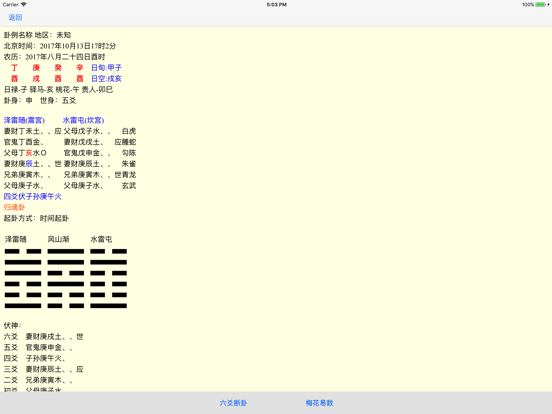Tap the Carrier label in status bar
The height and width of the screenshot is (414, 552).
click(11, 5)
